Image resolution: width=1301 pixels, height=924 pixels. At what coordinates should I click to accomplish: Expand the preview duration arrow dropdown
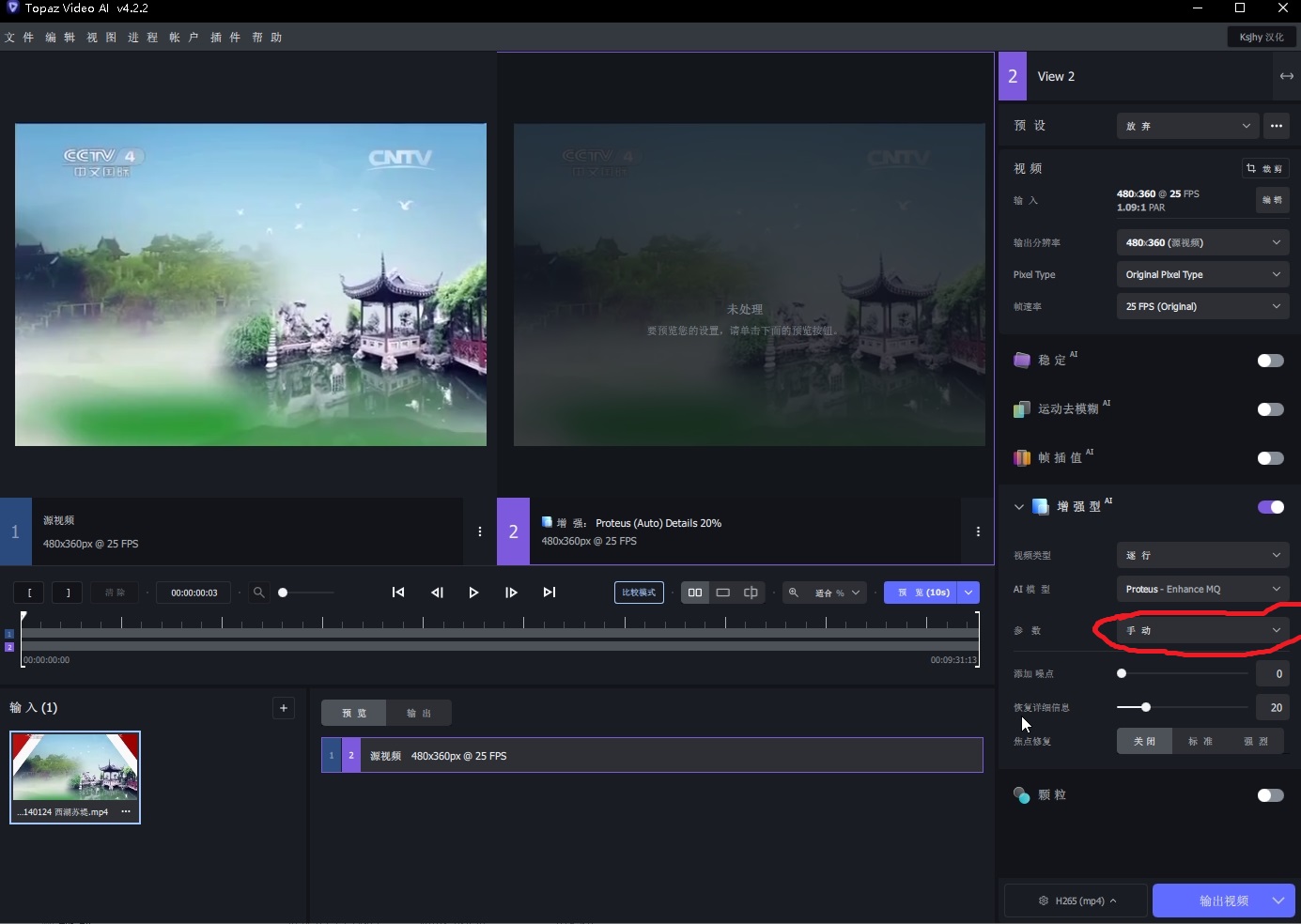(x=968, y=593)
